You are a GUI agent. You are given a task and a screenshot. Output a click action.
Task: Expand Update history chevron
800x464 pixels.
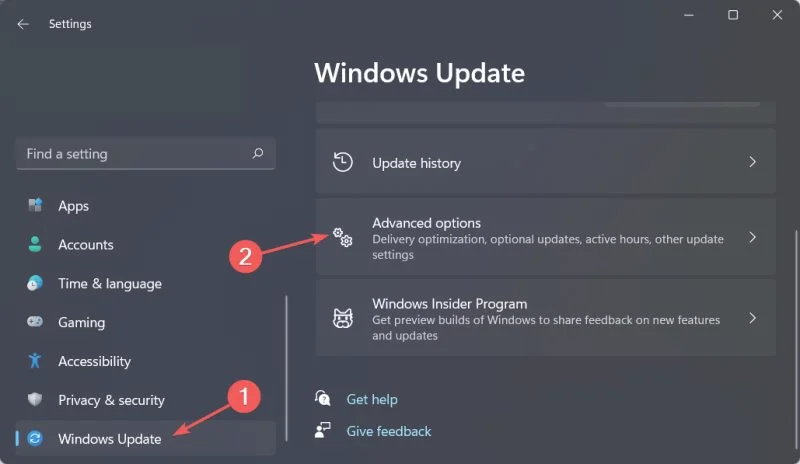753,162
